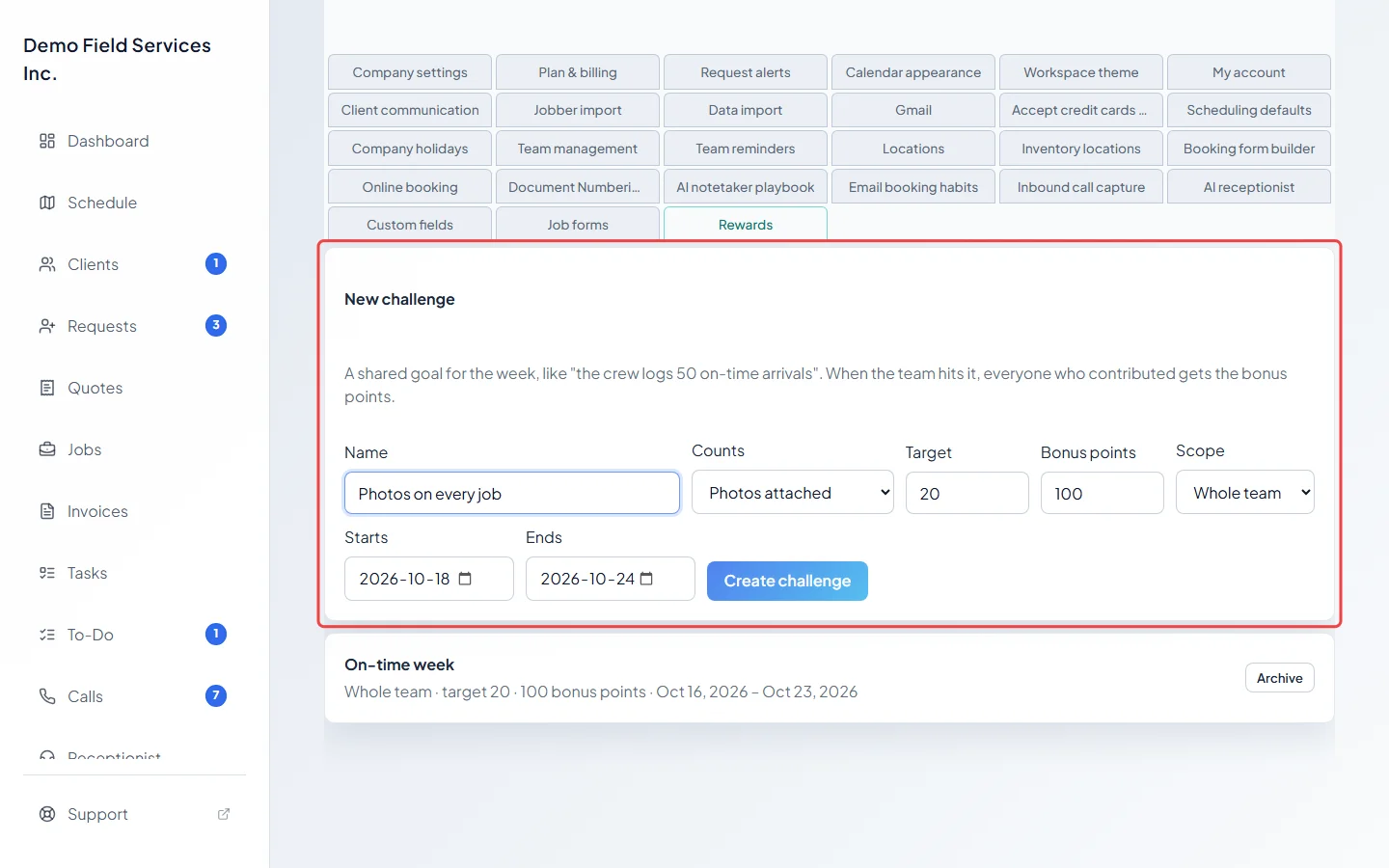Open the Plan & billing tab
This screenshot has height=868, width=1389.
pos(578,72)
